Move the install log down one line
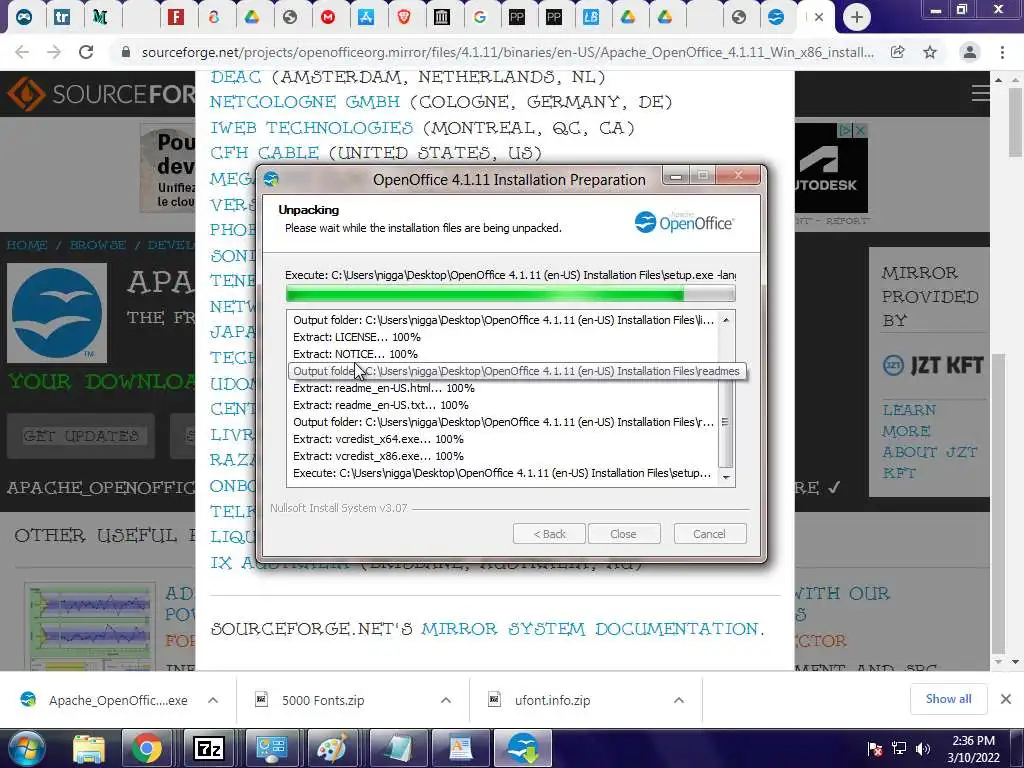 (x=726, y=478)
